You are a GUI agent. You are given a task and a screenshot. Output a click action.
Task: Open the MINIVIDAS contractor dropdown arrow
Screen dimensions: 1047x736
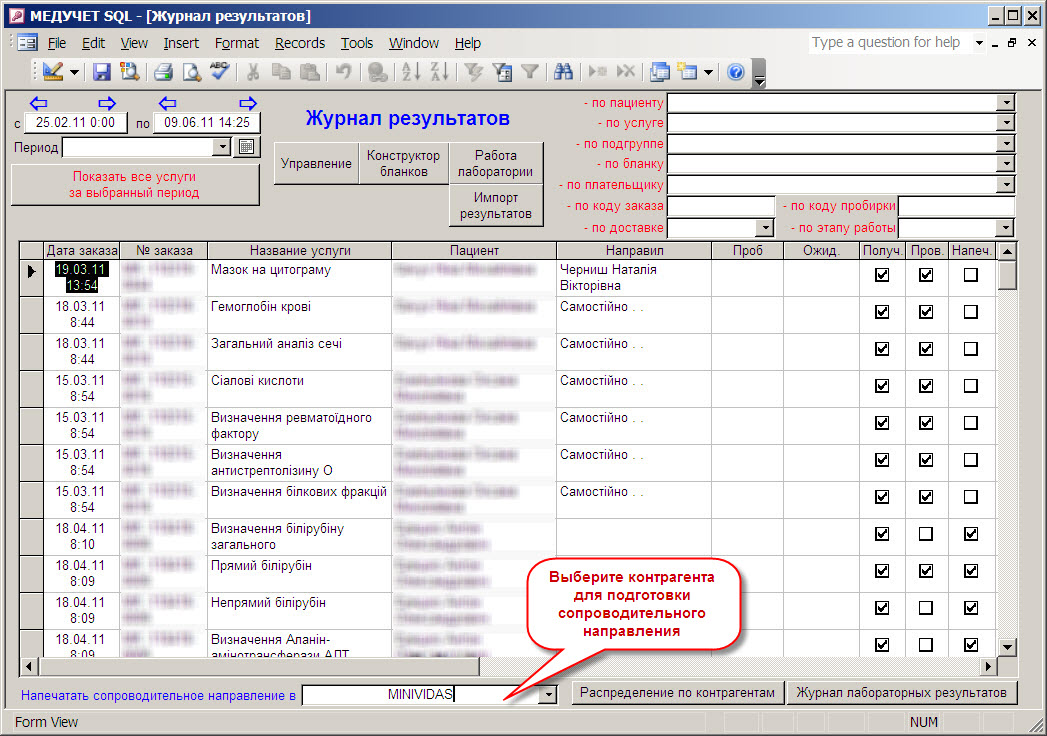(548, 695)
